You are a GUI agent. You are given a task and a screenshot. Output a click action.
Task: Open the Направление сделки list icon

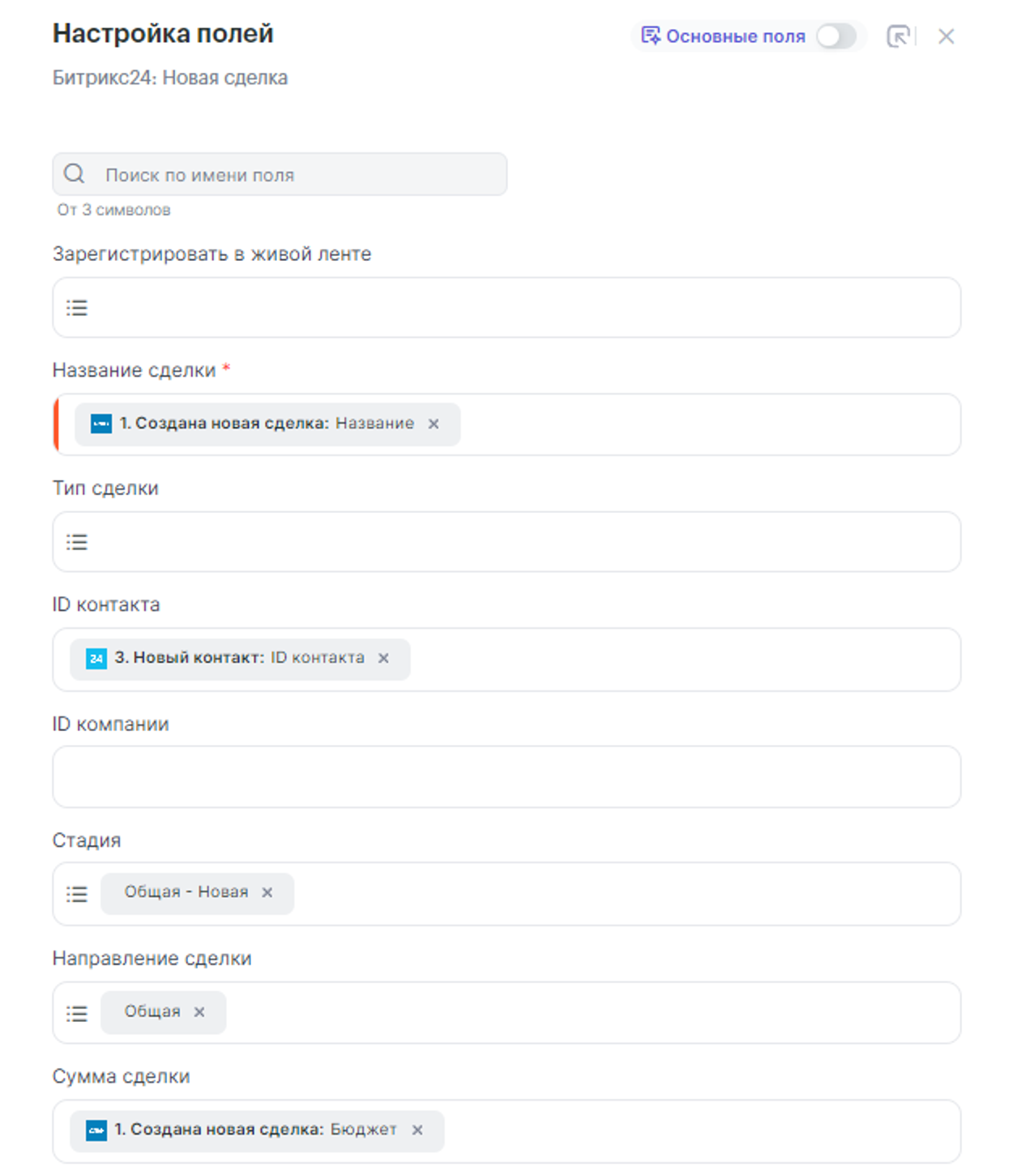point(77,1013)
